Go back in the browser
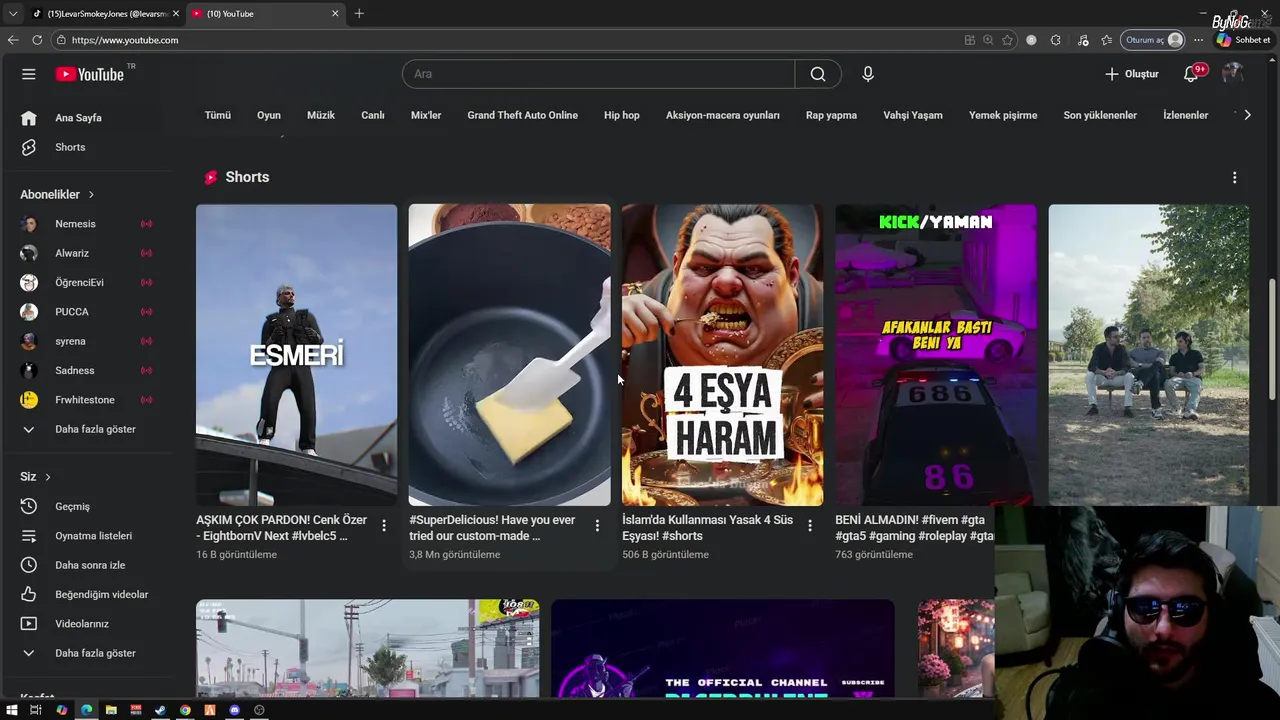The width and height of the screenshot is (1280, 720). coord(13,40)
